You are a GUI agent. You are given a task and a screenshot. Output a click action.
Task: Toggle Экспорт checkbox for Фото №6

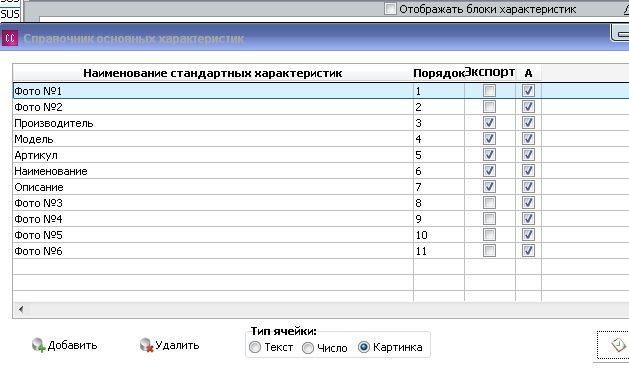pyautogui.click(x=489, y=251)
